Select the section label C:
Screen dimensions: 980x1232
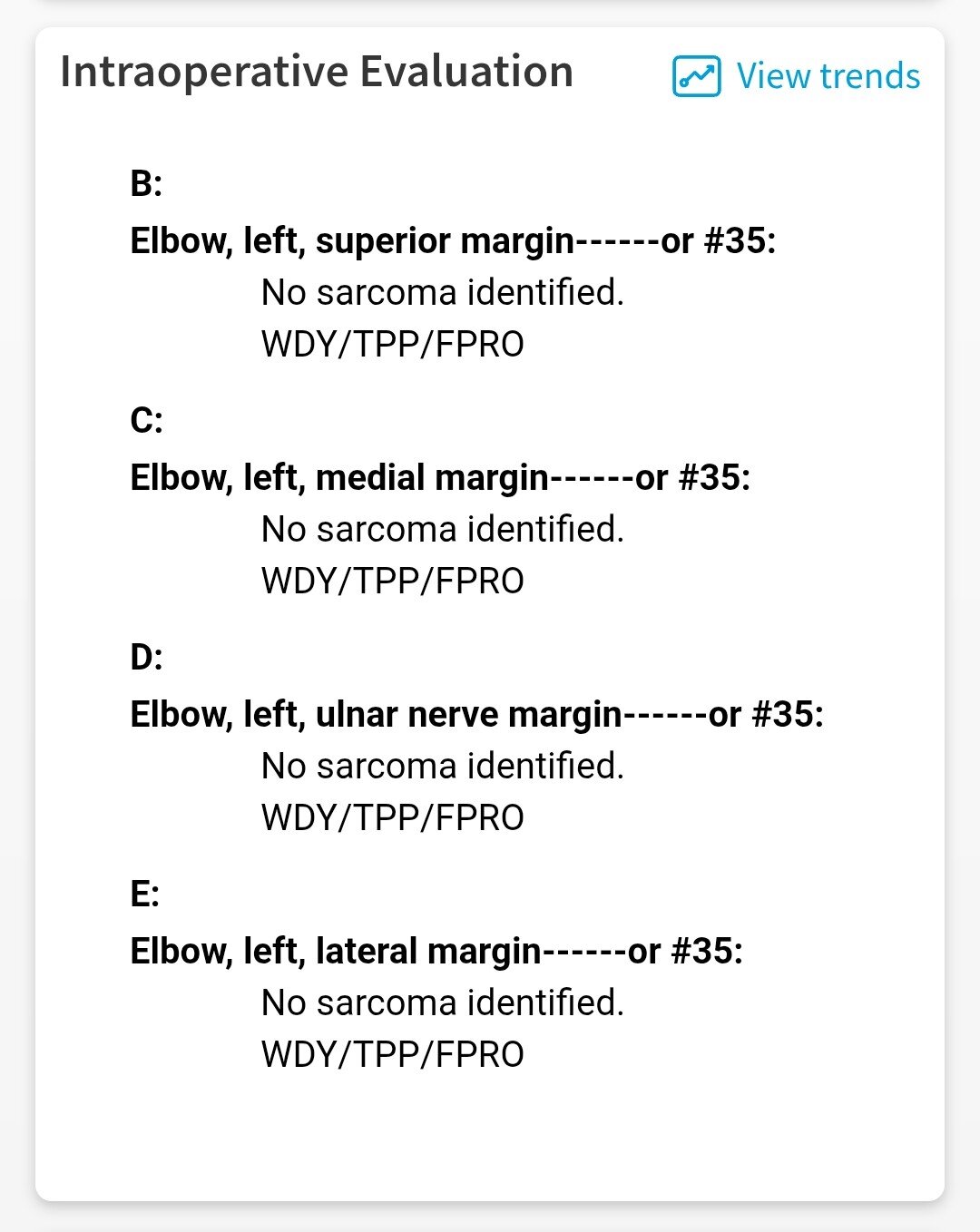(x=146, y=420)
